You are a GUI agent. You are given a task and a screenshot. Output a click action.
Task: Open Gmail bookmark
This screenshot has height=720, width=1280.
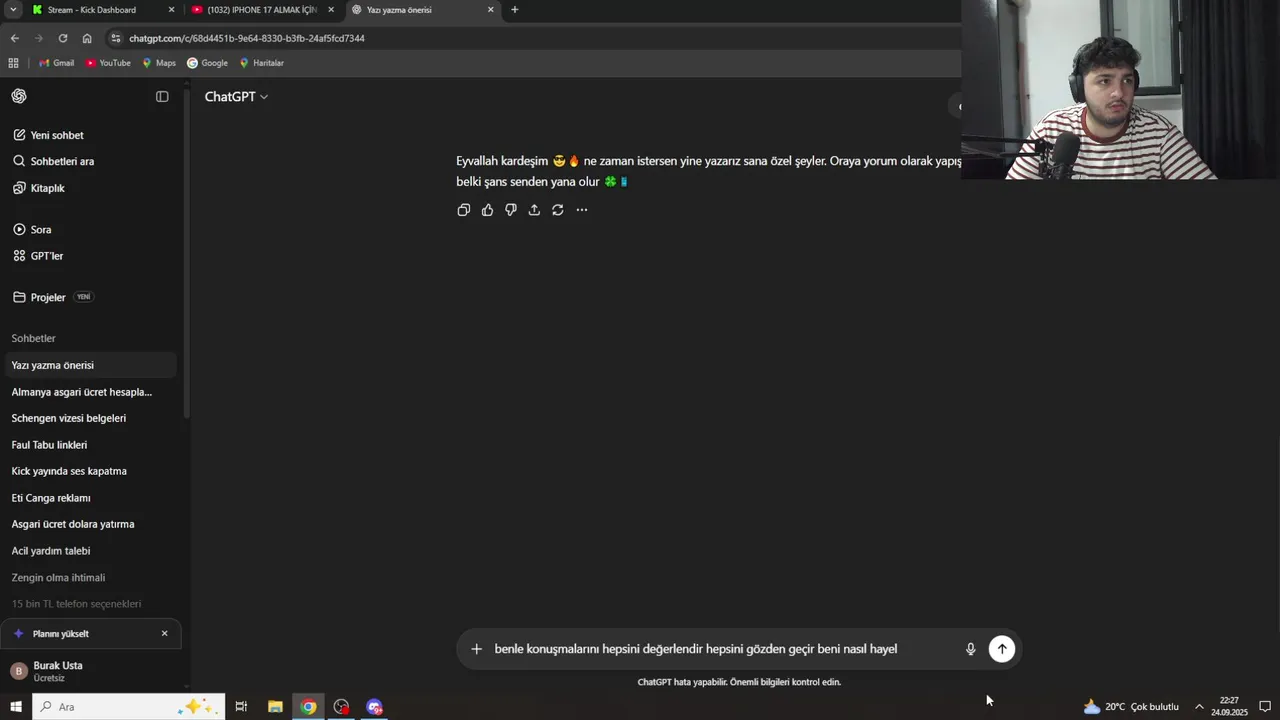coord(56,63)
